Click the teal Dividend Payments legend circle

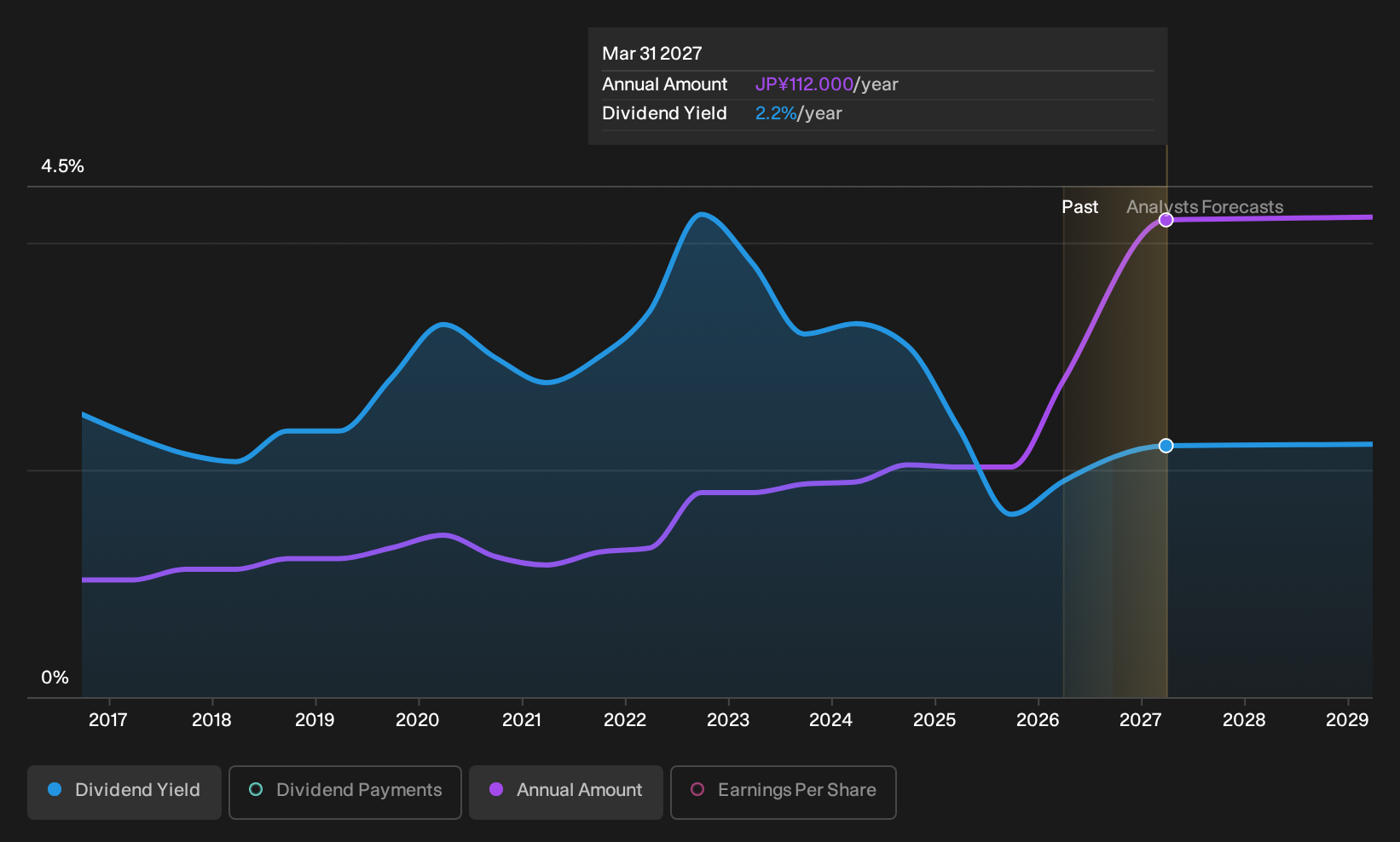(x=256, y=789)
